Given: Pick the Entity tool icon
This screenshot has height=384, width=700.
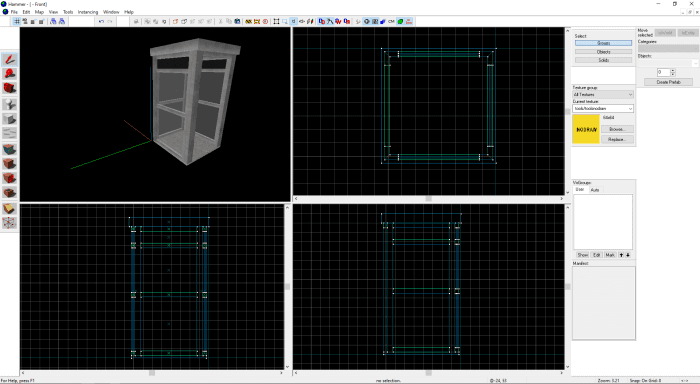Looking at the screenshot, I should [x=9, y=104].
